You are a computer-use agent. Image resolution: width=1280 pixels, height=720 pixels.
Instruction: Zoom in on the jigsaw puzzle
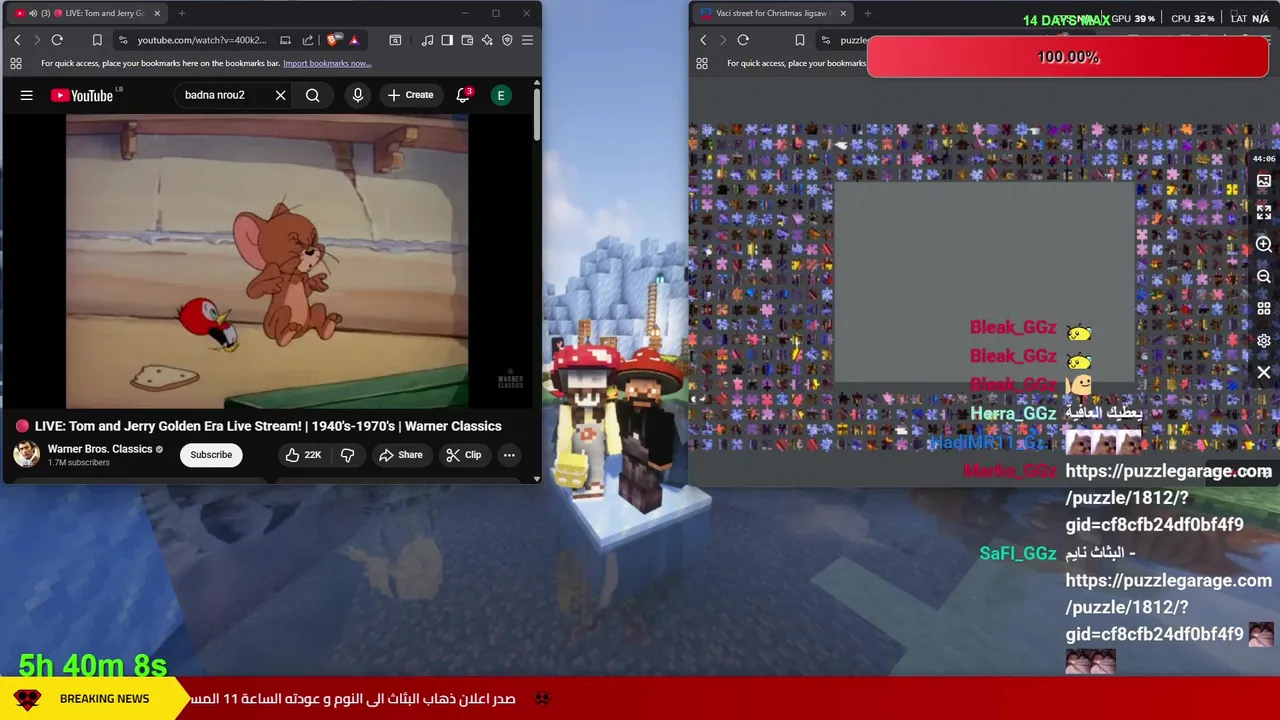click(x=1264, y=244)
